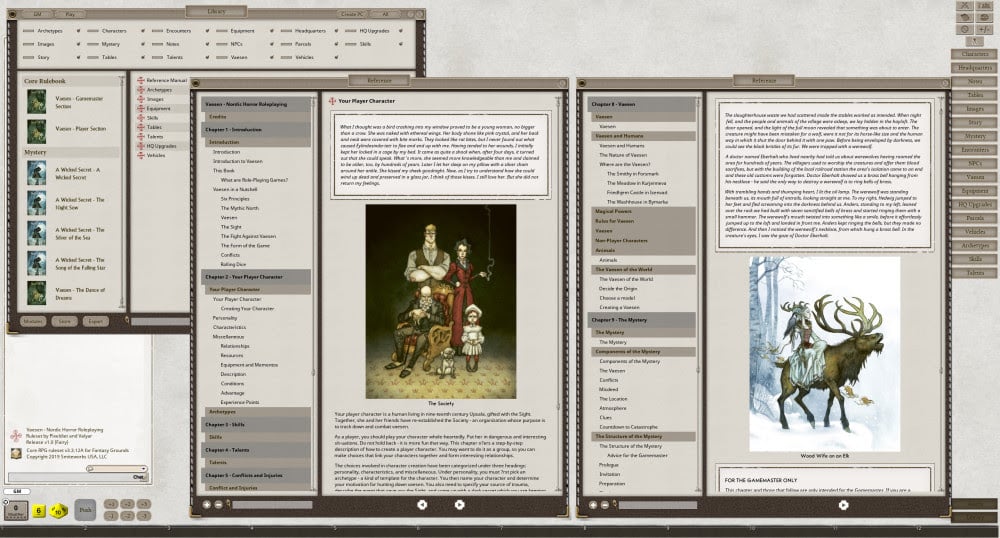The width and height of the screenshot is (1000, 538).
Task: Go to next page in Your Player Character reference
Action: coord(459,505)
